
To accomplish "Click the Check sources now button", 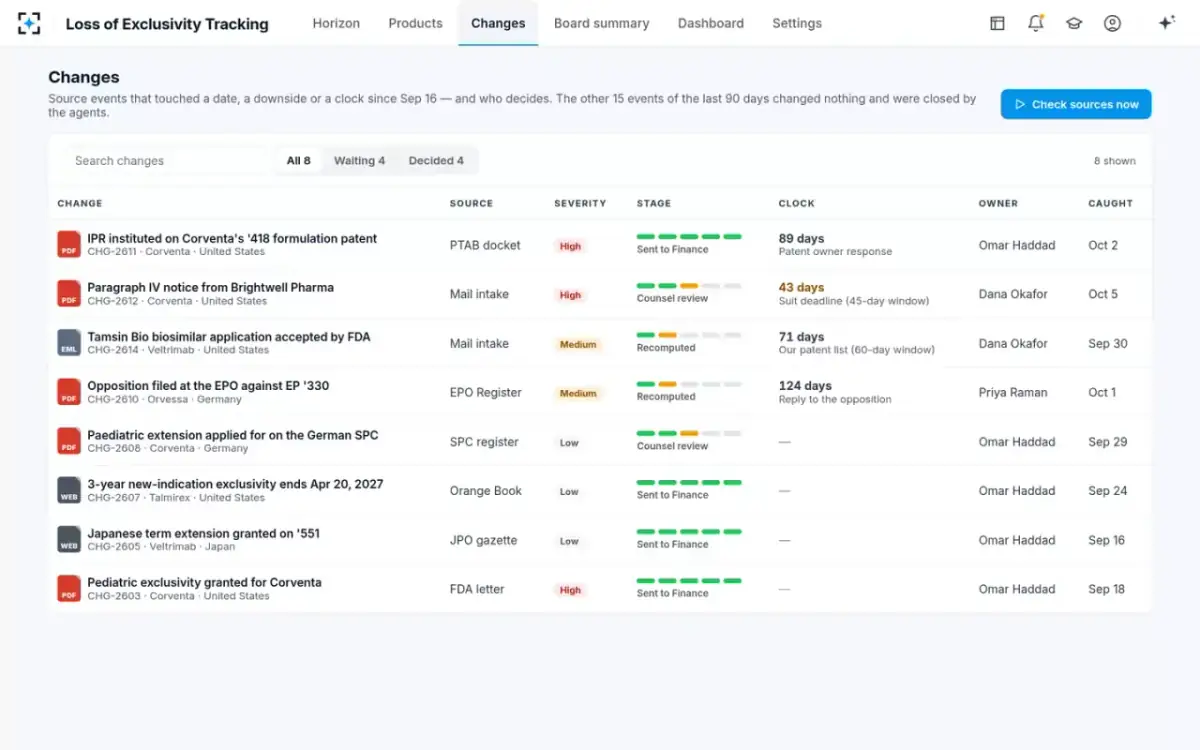I will coord(1076,104).
